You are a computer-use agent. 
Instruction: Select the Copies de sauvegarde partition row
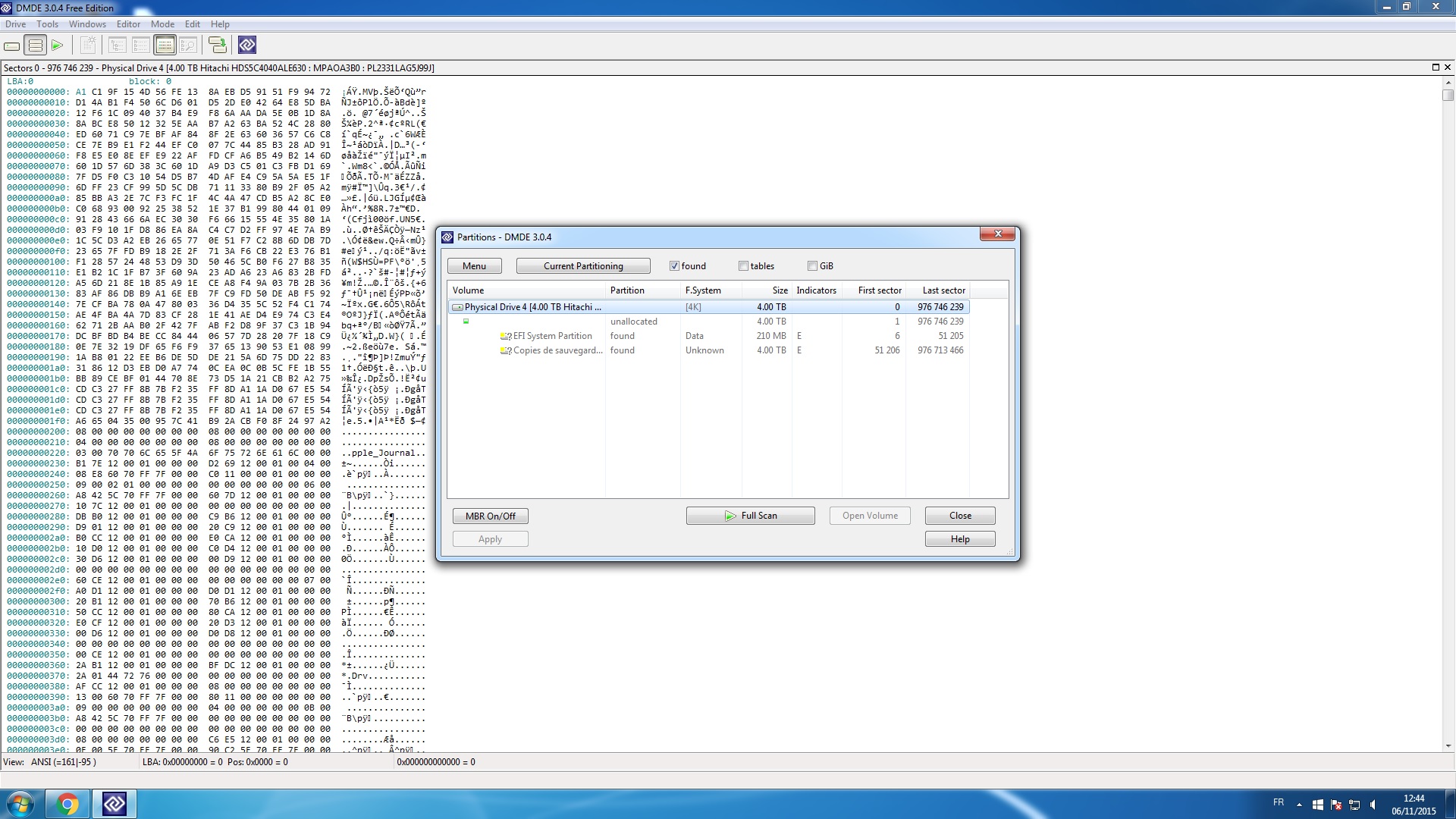point(708,350)
